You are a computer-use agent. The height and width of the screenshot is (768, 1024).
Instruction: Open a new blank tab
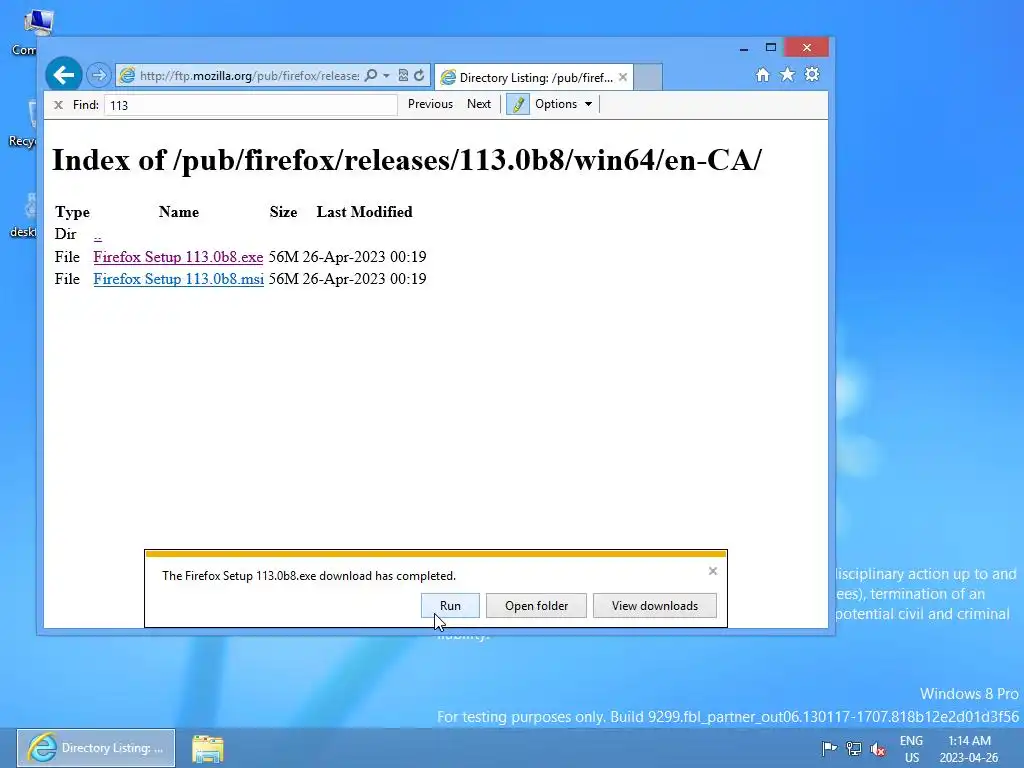(648, 77)
